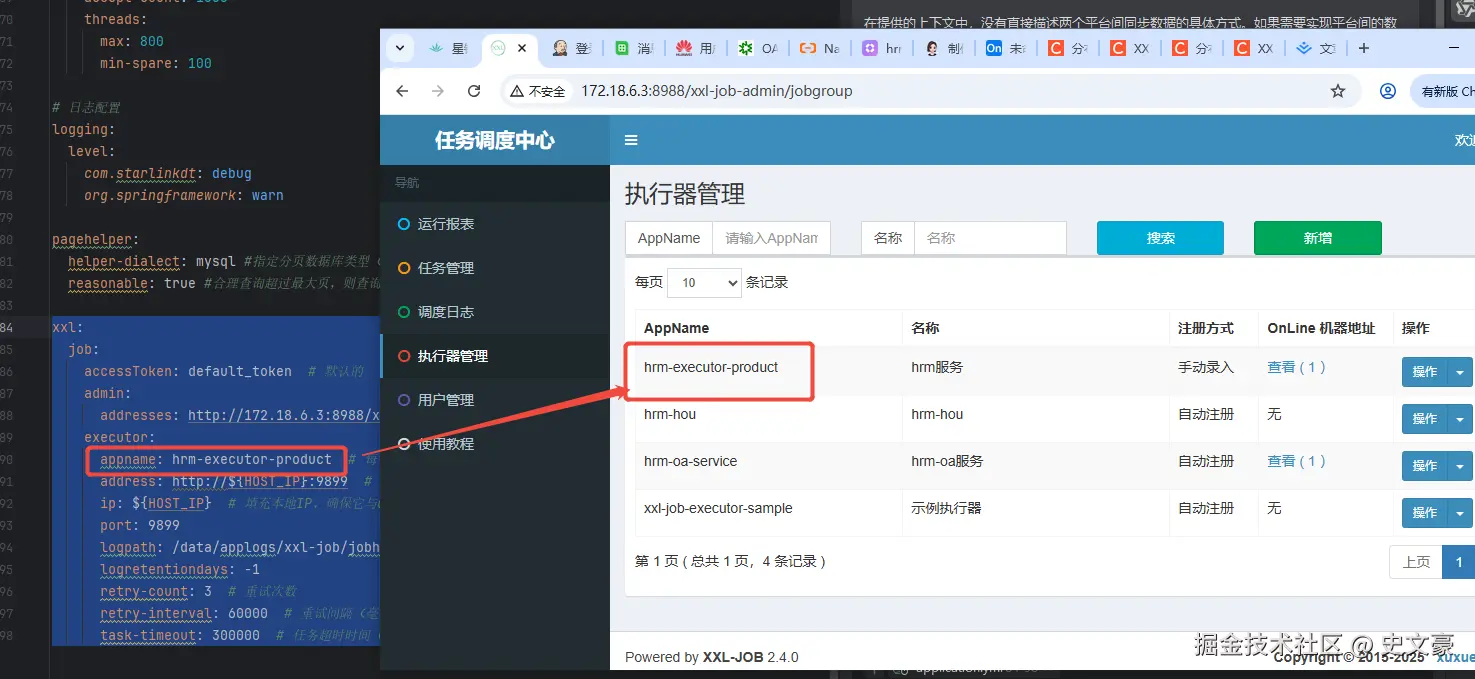
Task: Click the green 新增 button
Action: pos(1317,238)
